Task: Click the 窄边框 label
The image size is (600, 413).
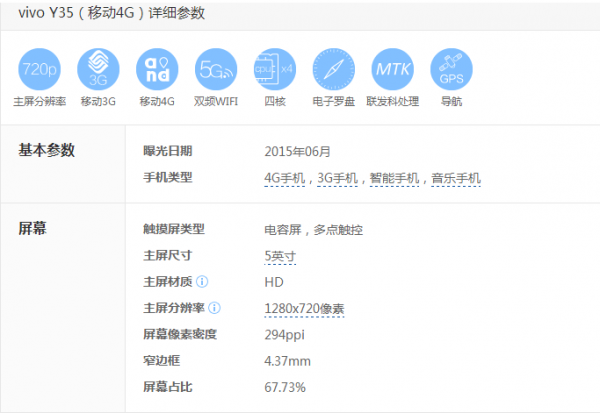Action: tap(161, 361)
